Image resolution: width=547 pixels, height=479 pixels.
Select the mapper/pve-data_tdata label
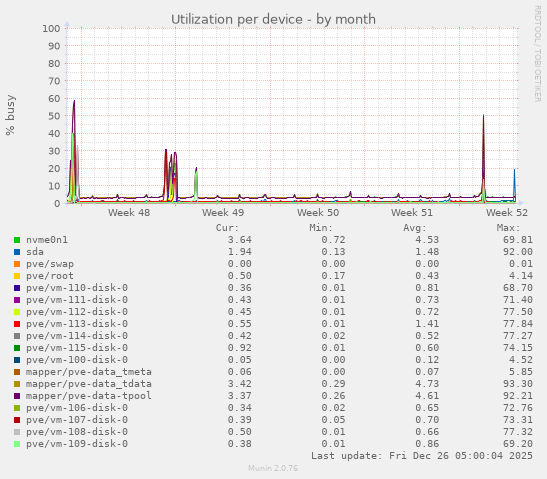pos(89,384)
